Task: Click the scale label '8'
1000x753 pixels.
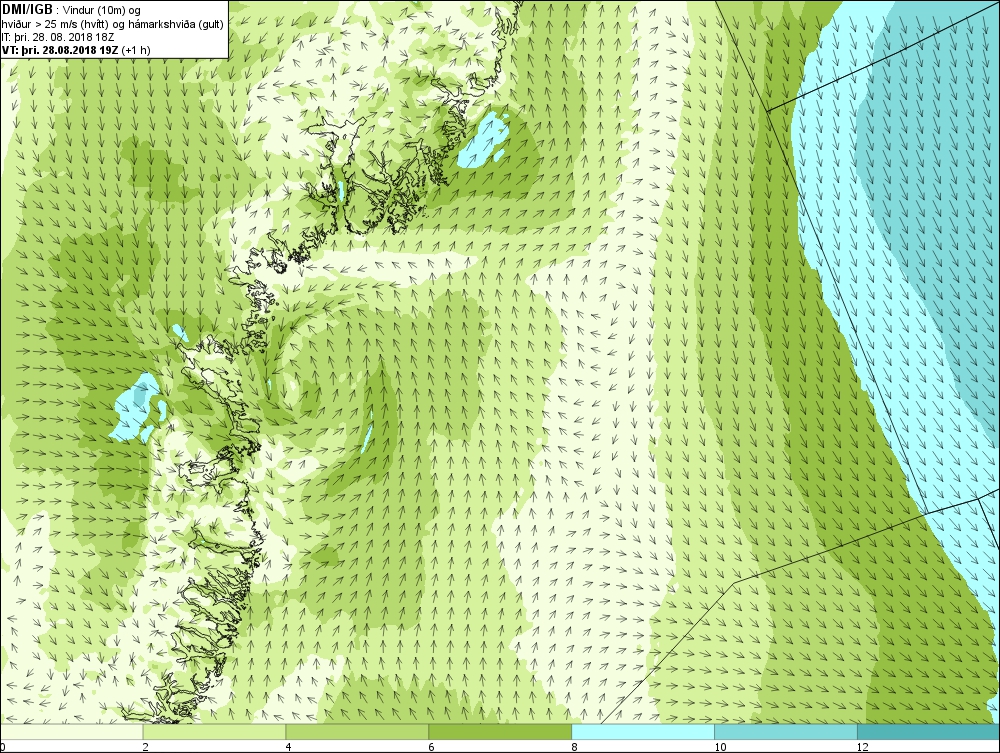Action: [574, 747]
